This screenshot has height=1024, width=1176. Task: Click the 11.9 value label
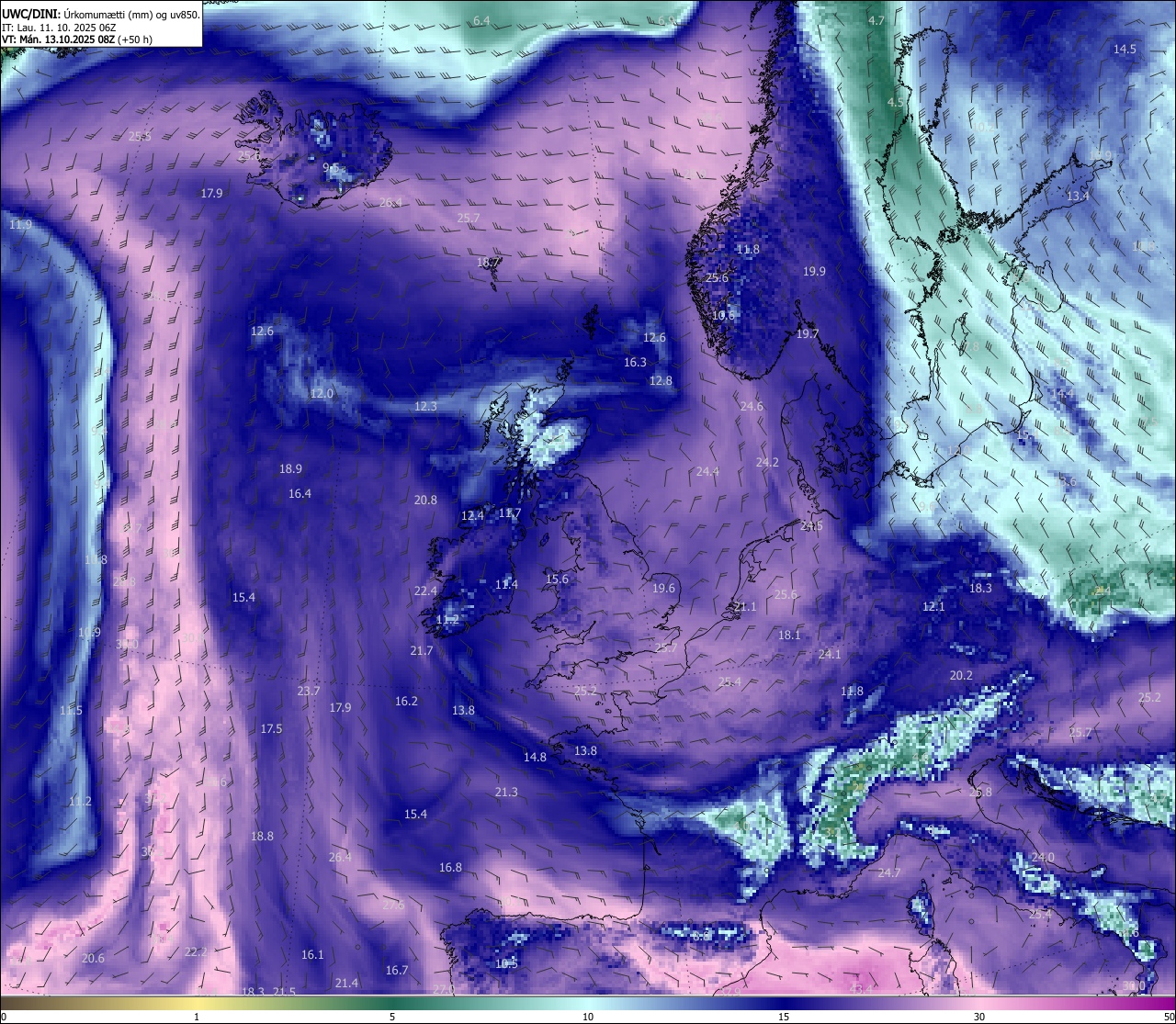coord(20,224)
